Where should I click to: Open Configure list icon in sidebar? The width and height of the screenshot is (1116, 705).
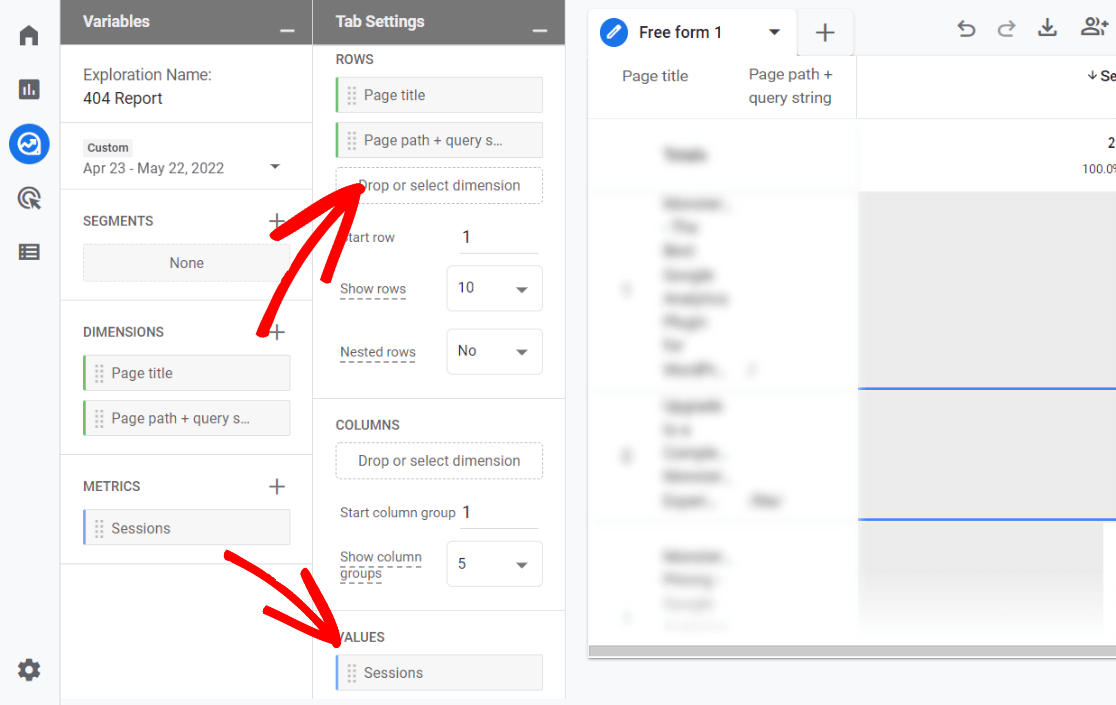[x=29, y=252]
